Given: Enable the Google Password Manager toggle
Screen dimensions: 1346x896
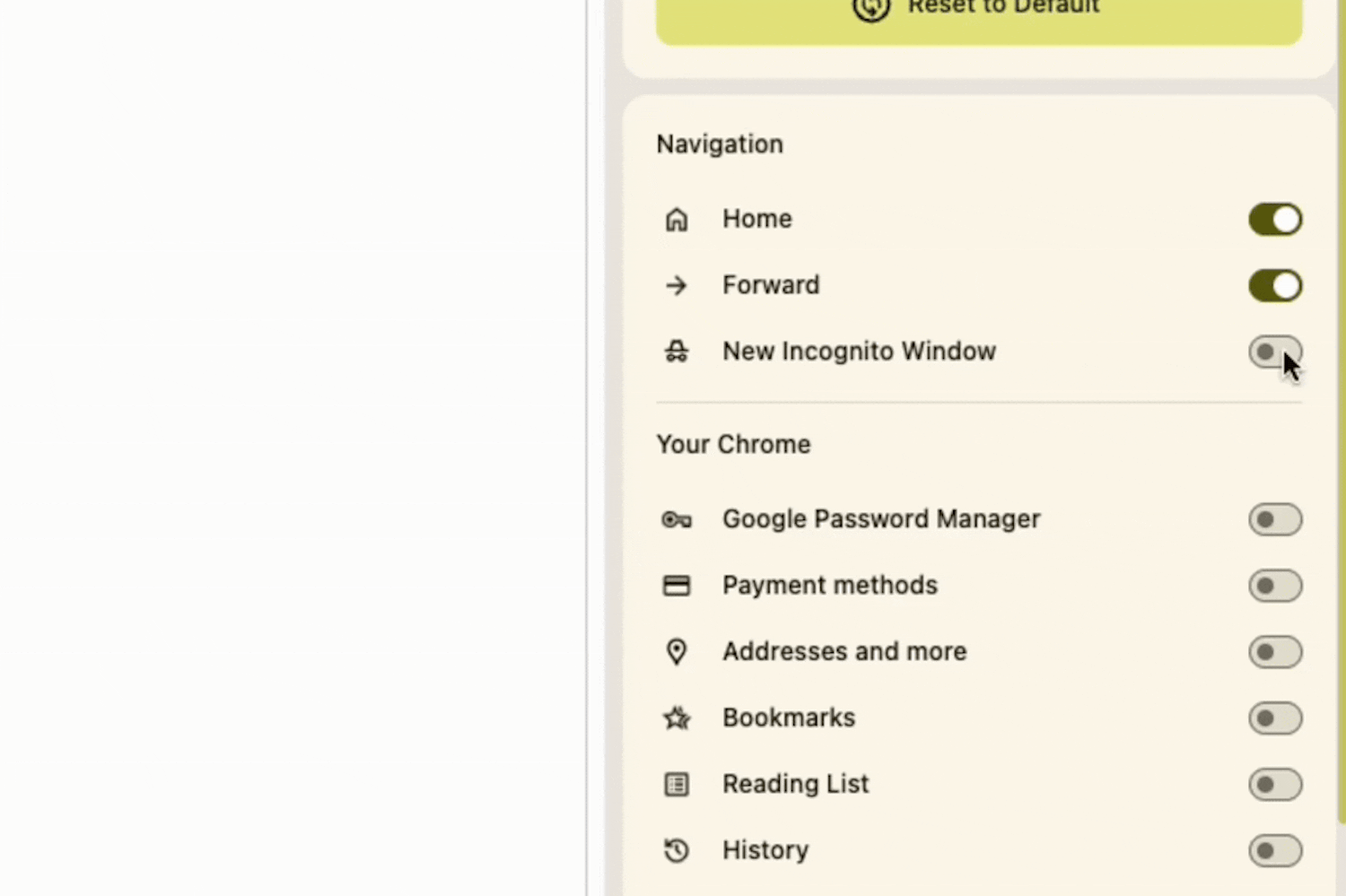Looking at the screenshot, I should tap(1274, 519).
